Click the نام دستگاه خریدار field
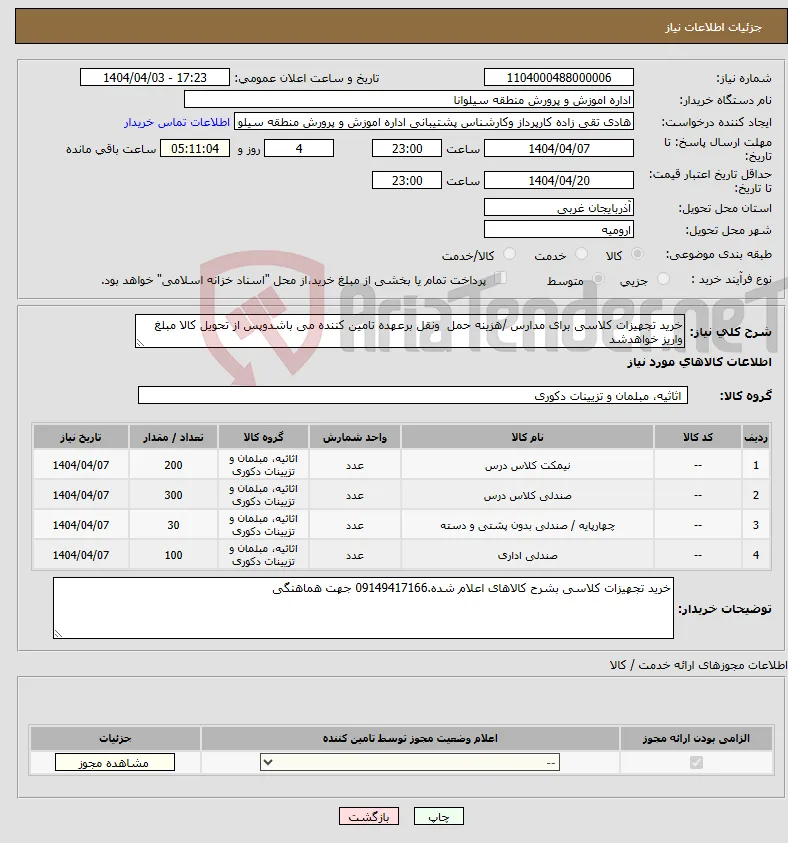 (409, 100)
